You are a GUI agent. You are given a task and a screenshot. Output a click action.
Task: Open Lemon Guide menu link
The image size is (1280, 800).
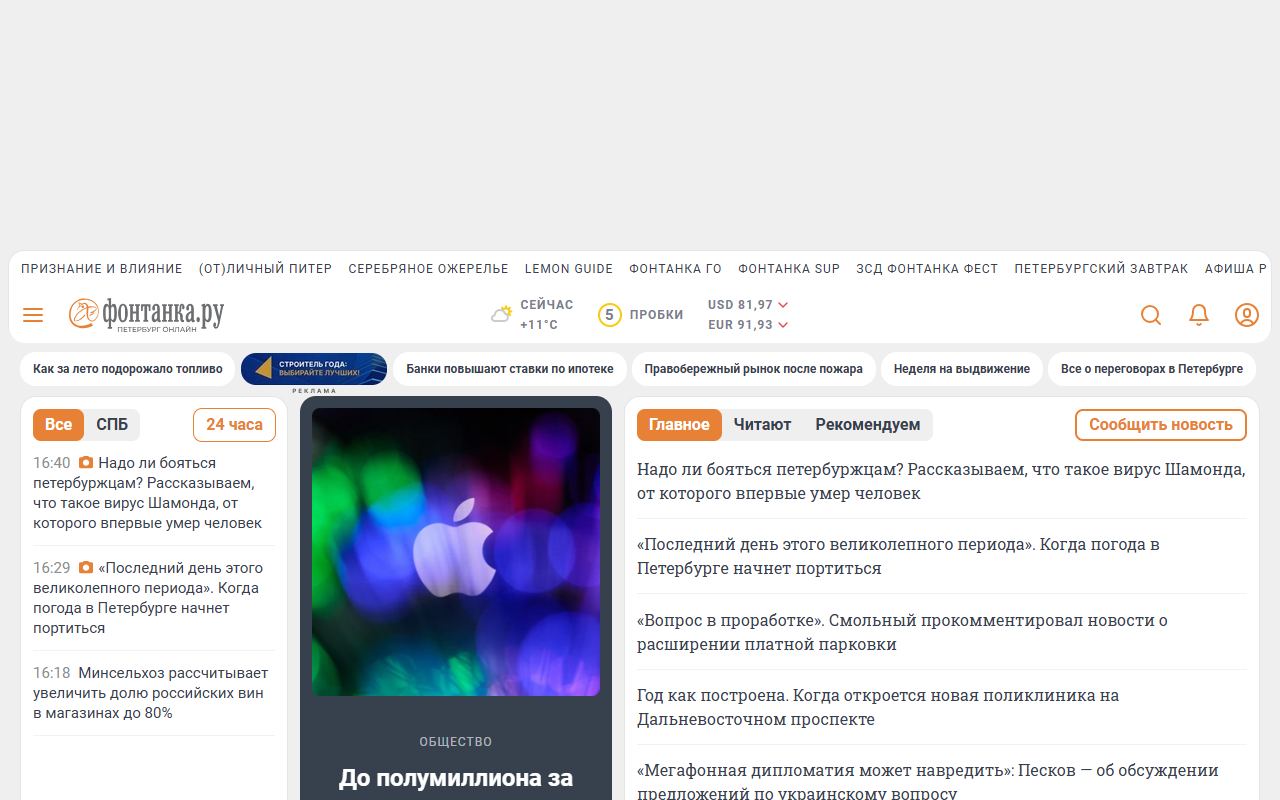point(569,269)
